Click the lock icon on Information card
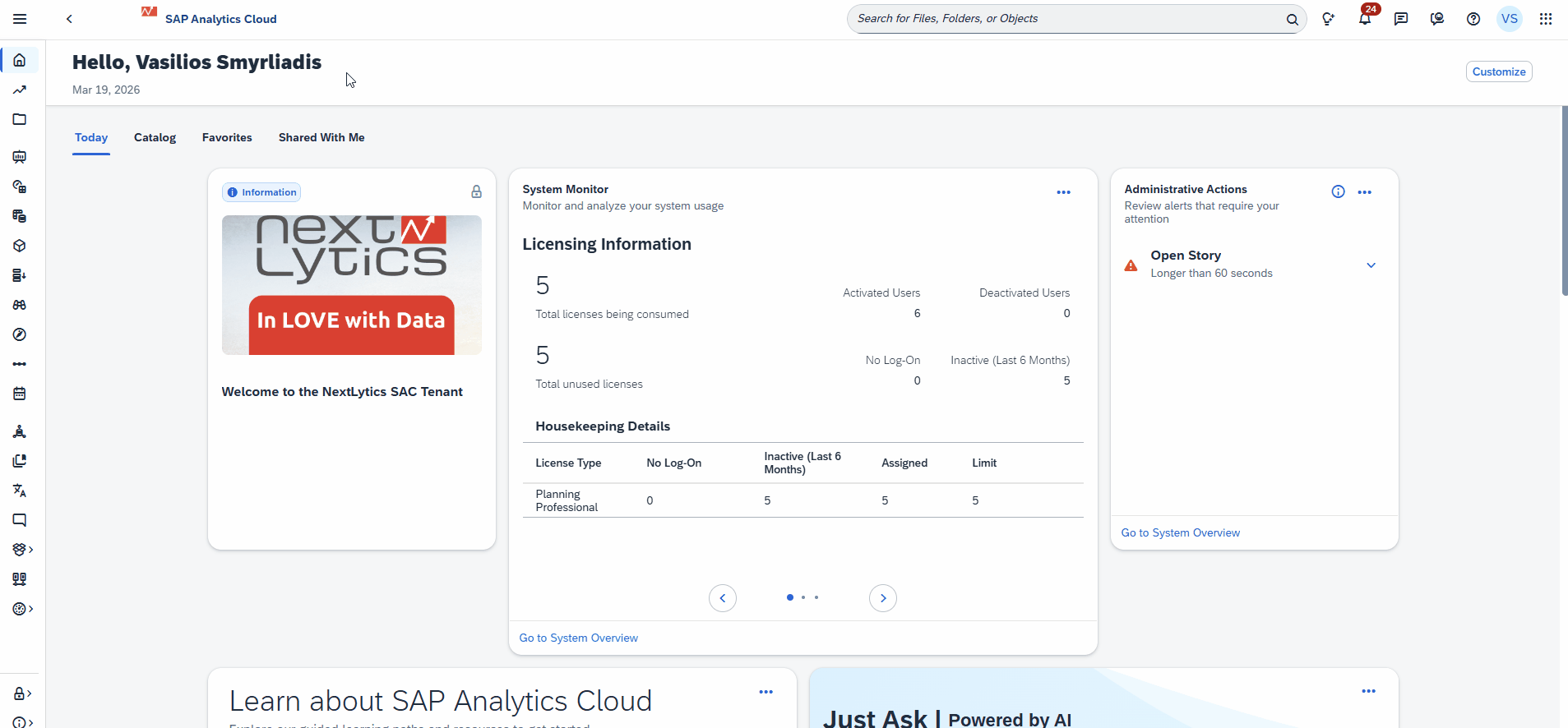This screenshot has width=1568, height=728. click(476, 191)
